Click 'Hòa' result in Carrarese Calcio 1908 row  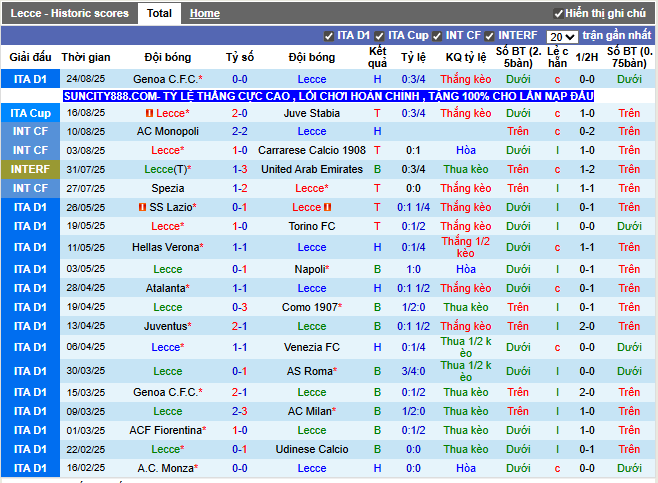[465, 150]
